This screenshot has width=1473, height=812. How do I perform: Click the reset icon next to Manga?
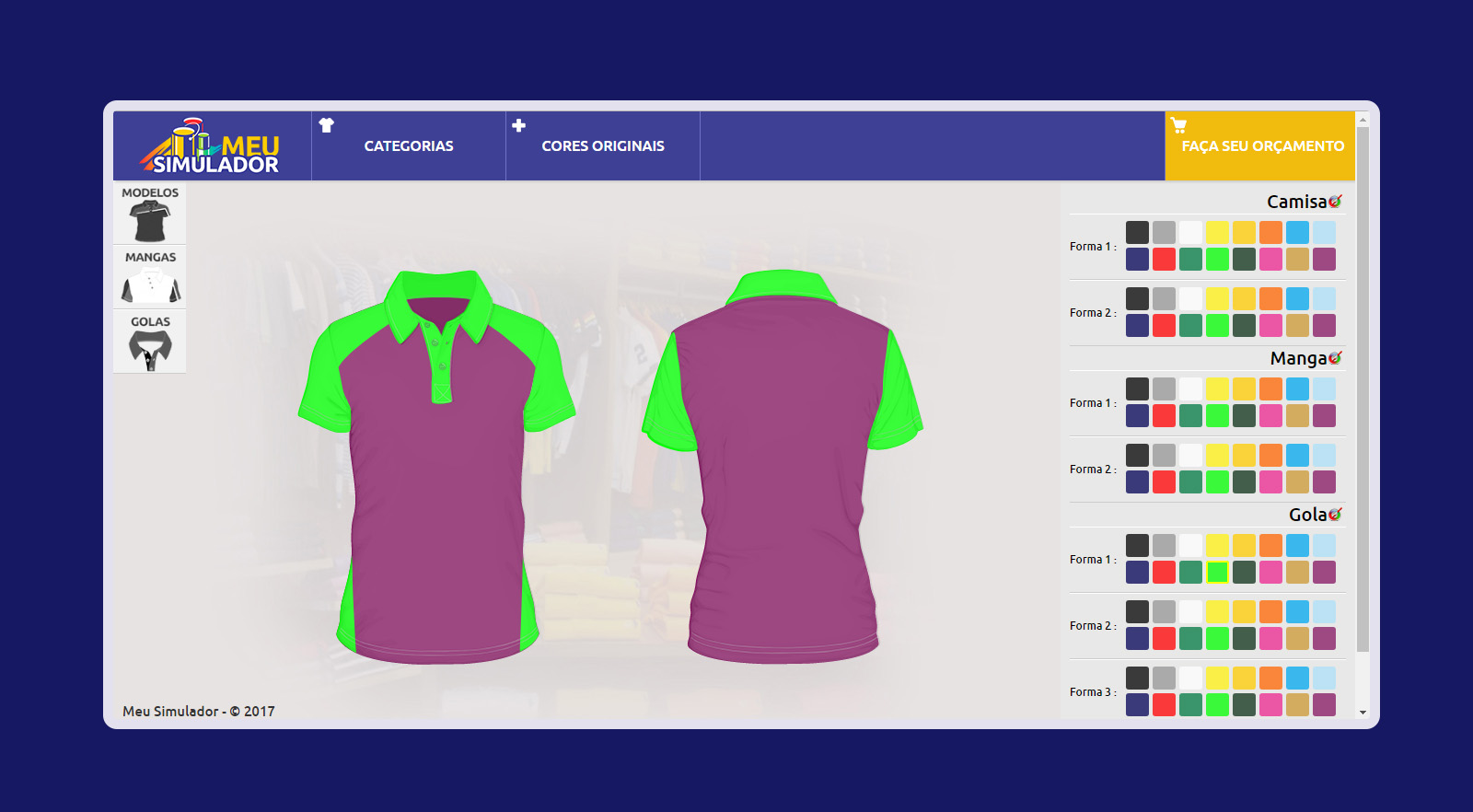(1335, 357)
